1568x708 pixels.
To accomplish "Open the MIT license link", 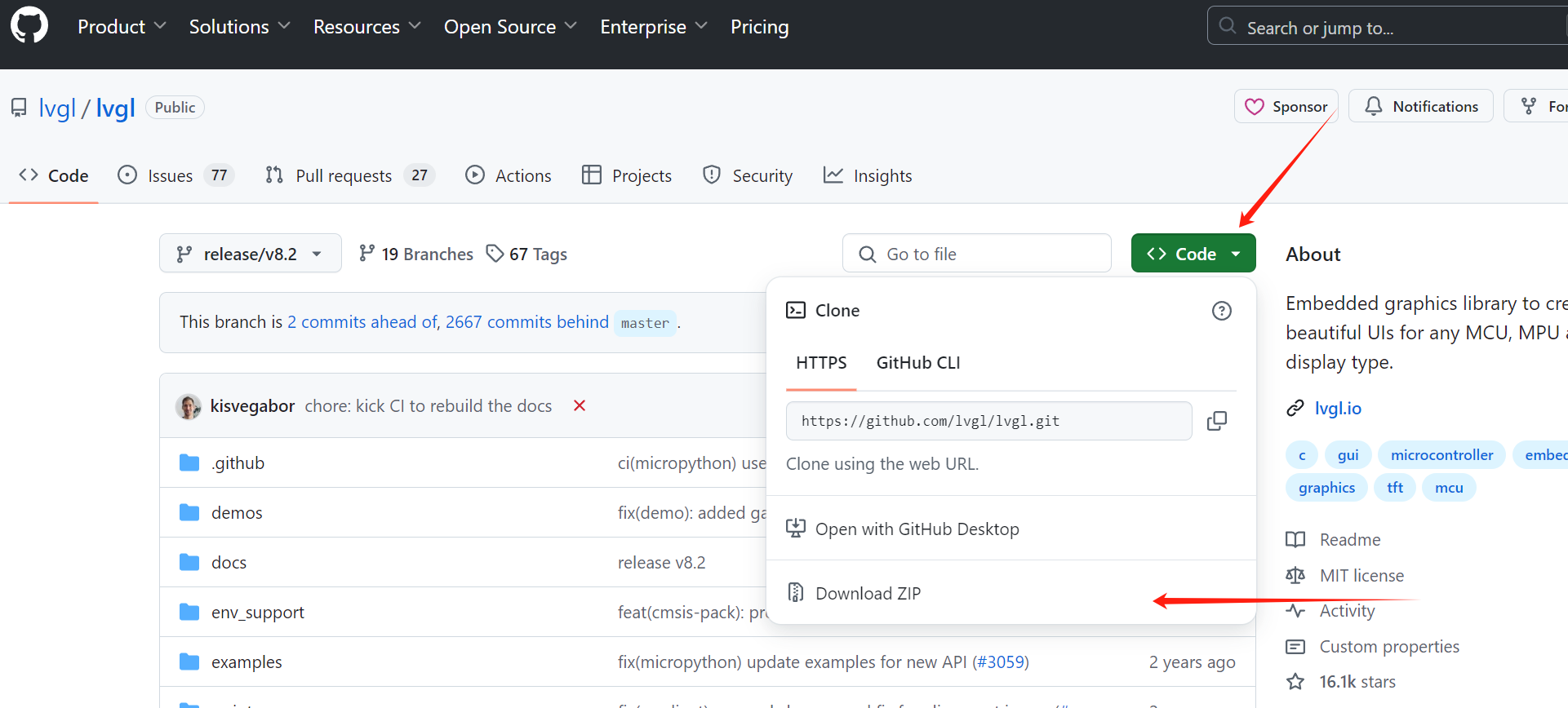I will point(1345,576).
